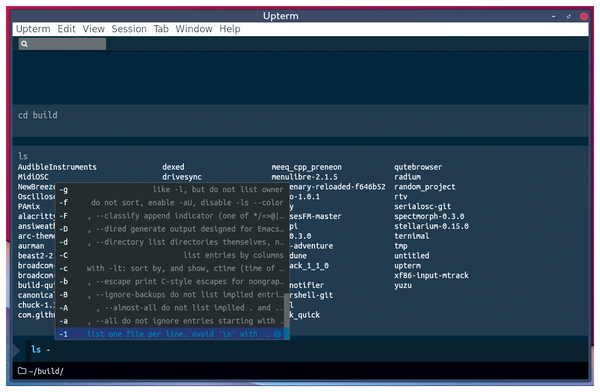Viewport: 600px width, 392px height.
Task: Click the ~/build/ directory path
Action: 46,371
